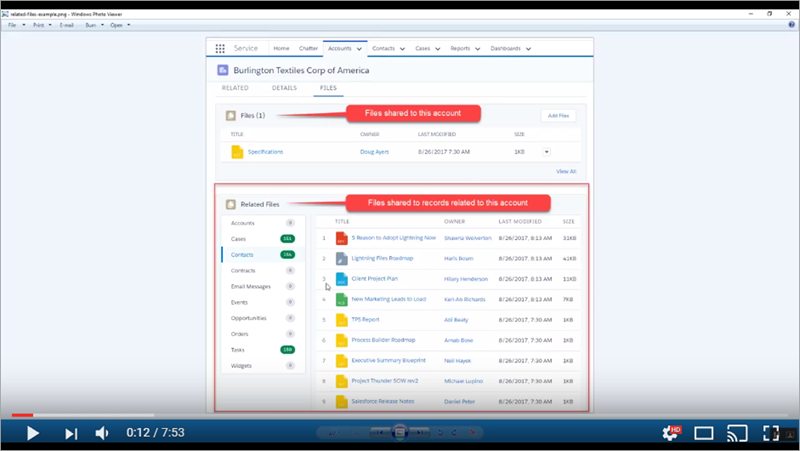The width and height of the screenshot is (800, 451).
Task: Open owner Doug Ayers link
Action: [374, 152]
